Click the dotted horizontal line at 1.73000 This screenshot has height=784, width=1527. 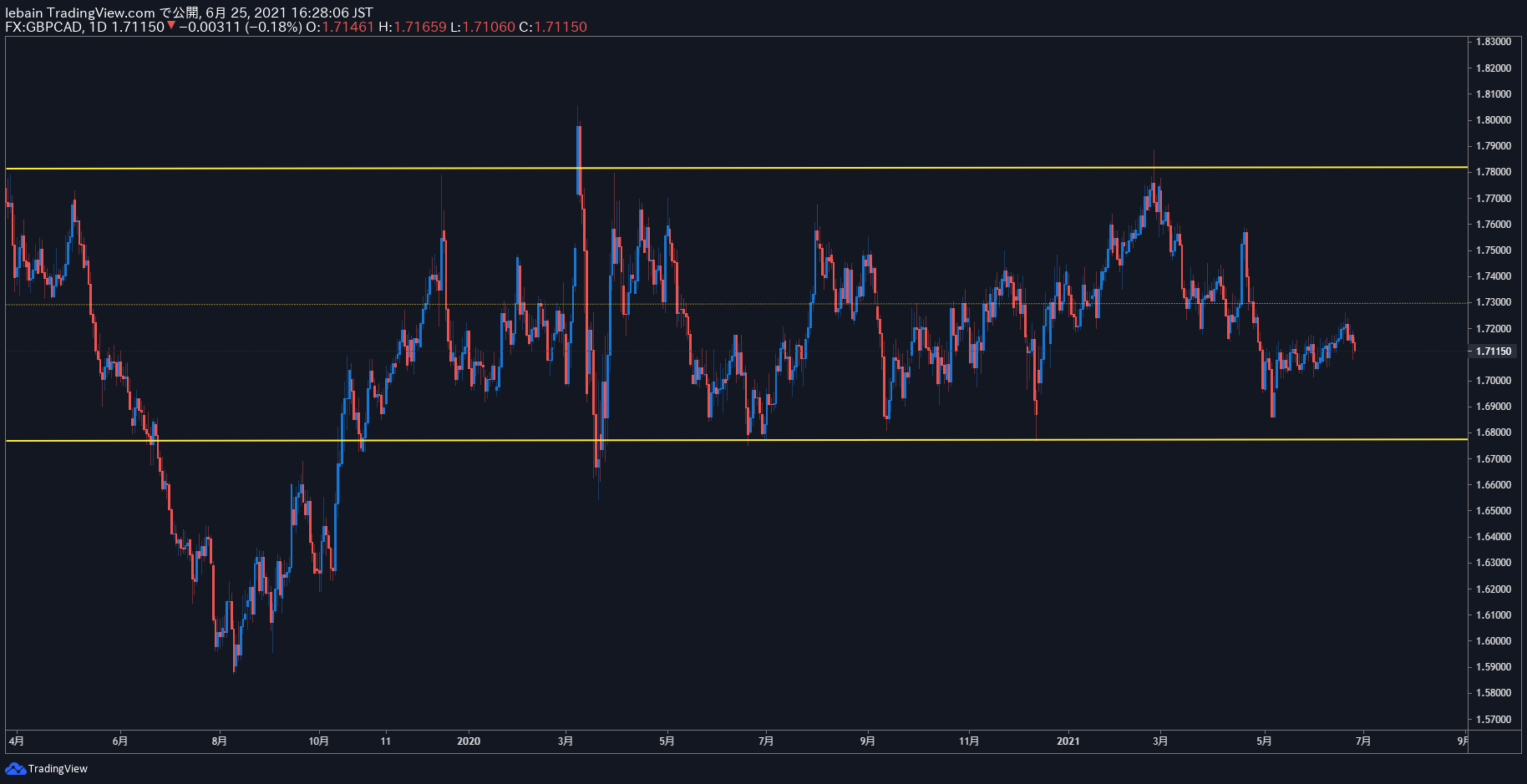tap(735, 304)
